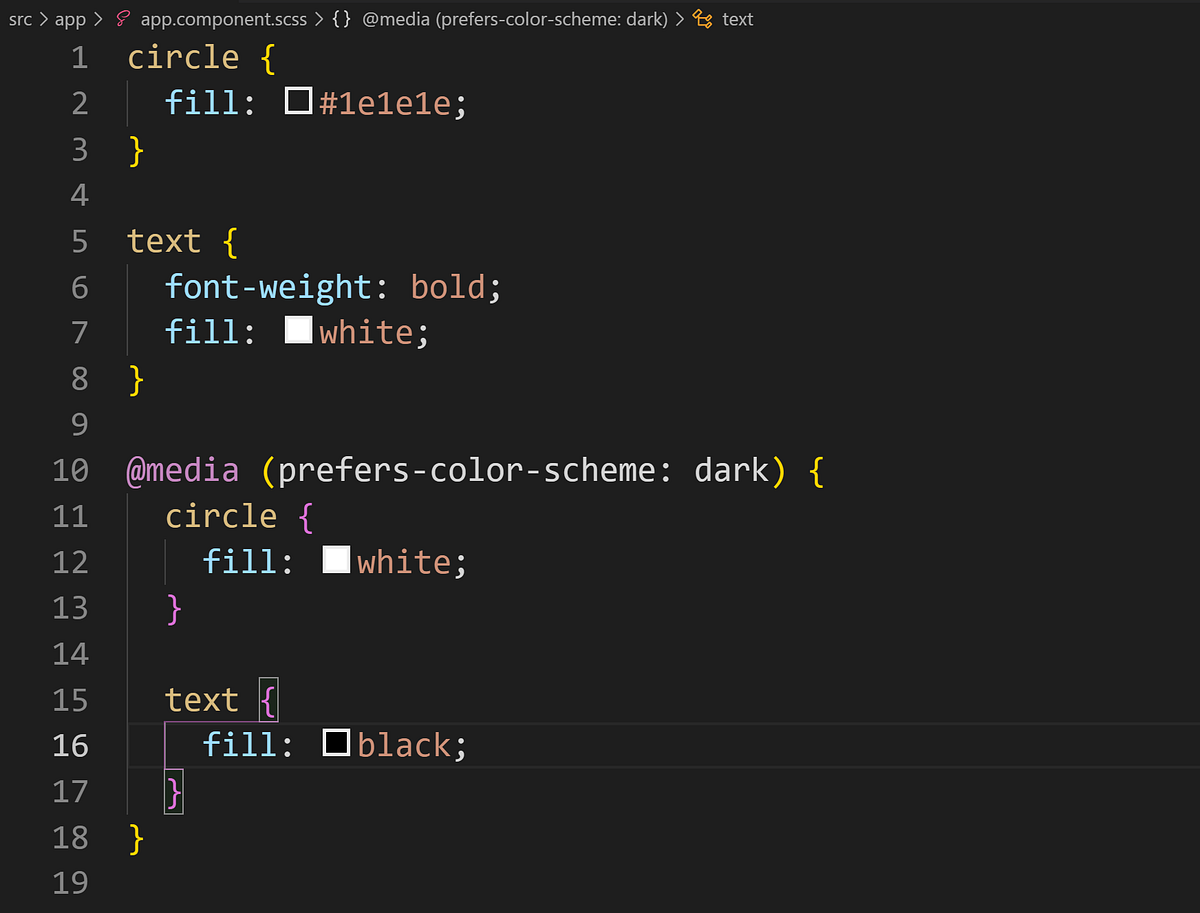Viewport: 1200px width, 913px height.
Task: Click line number 10 in the gutter
Action: [x=70, y=470]
